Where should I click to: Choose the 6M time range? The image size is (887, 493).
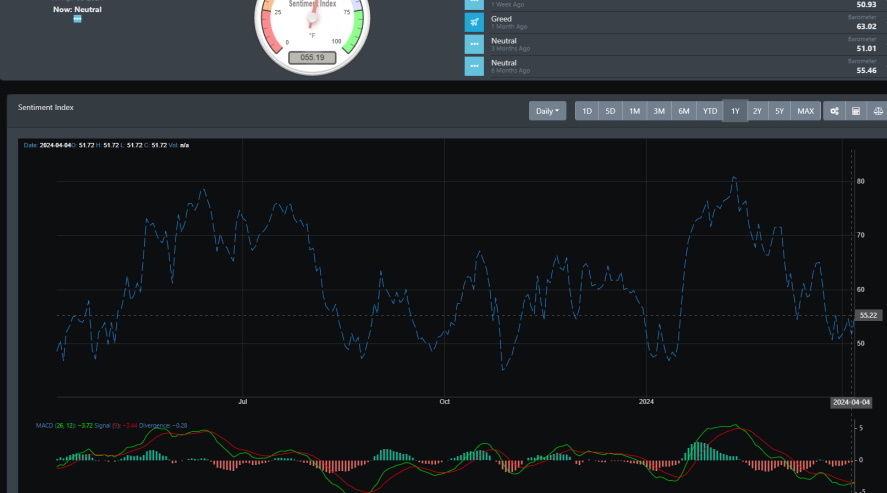point(684,111)
